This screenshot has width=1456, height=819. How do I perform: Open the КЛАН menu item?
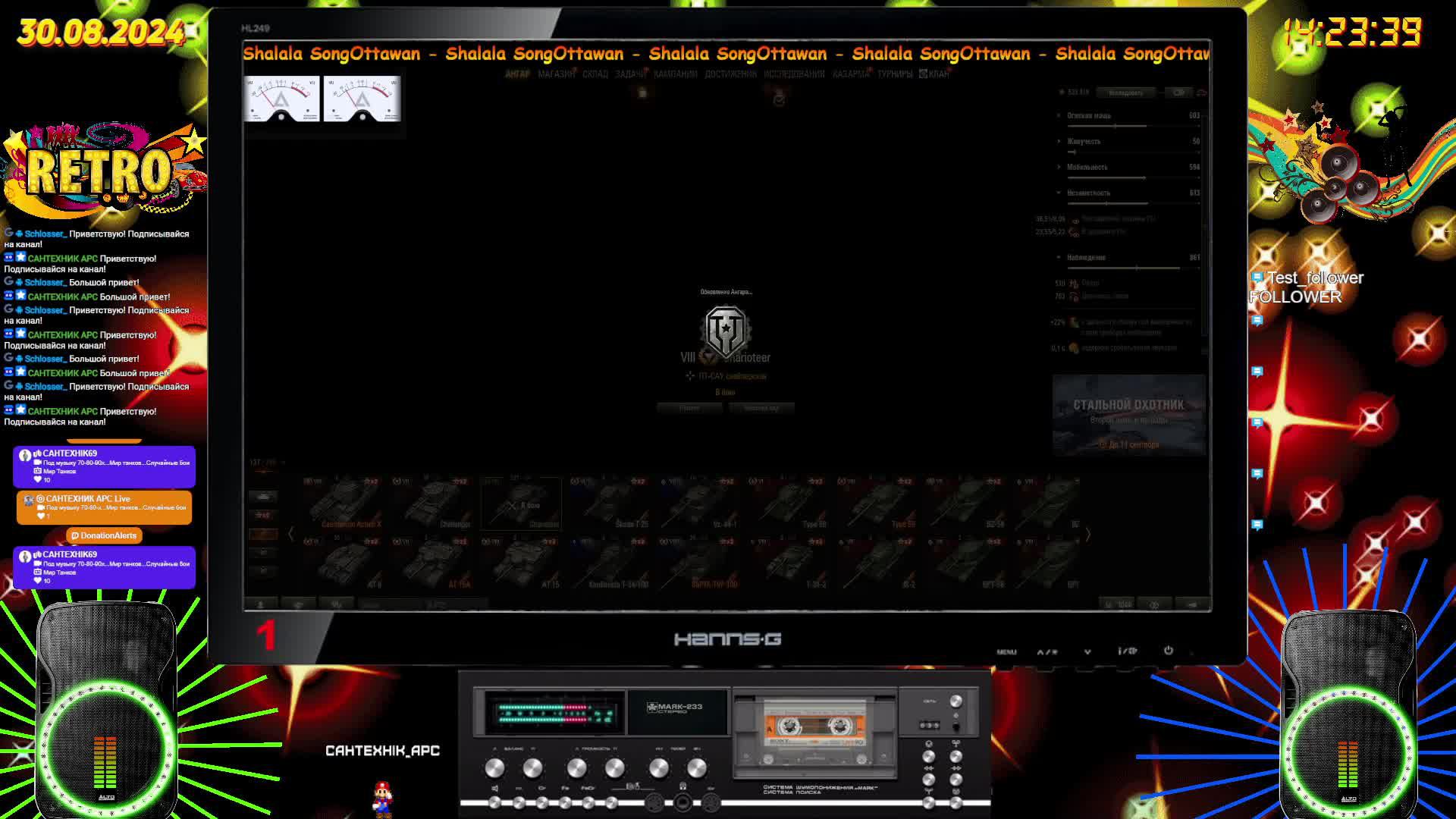[934, 74]
